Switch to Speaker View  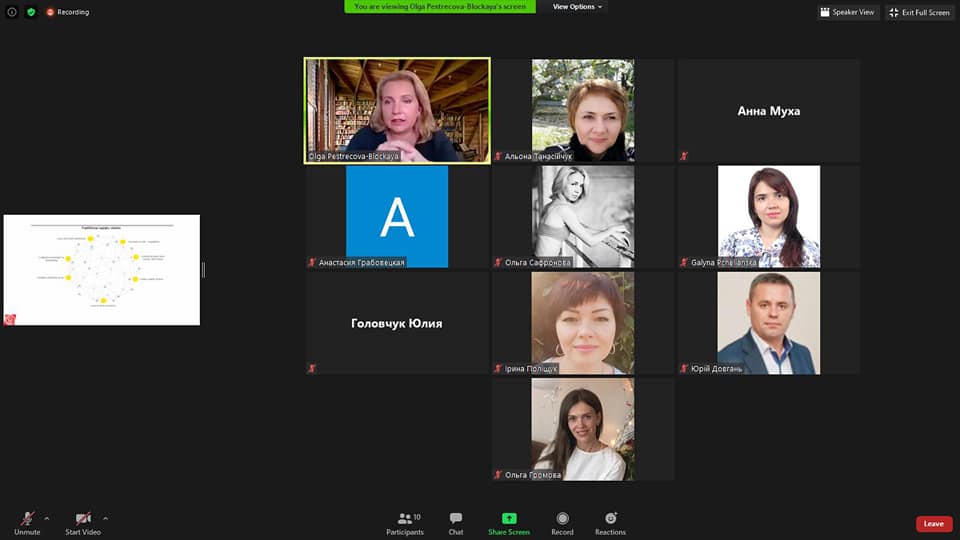tap(847, 12)
